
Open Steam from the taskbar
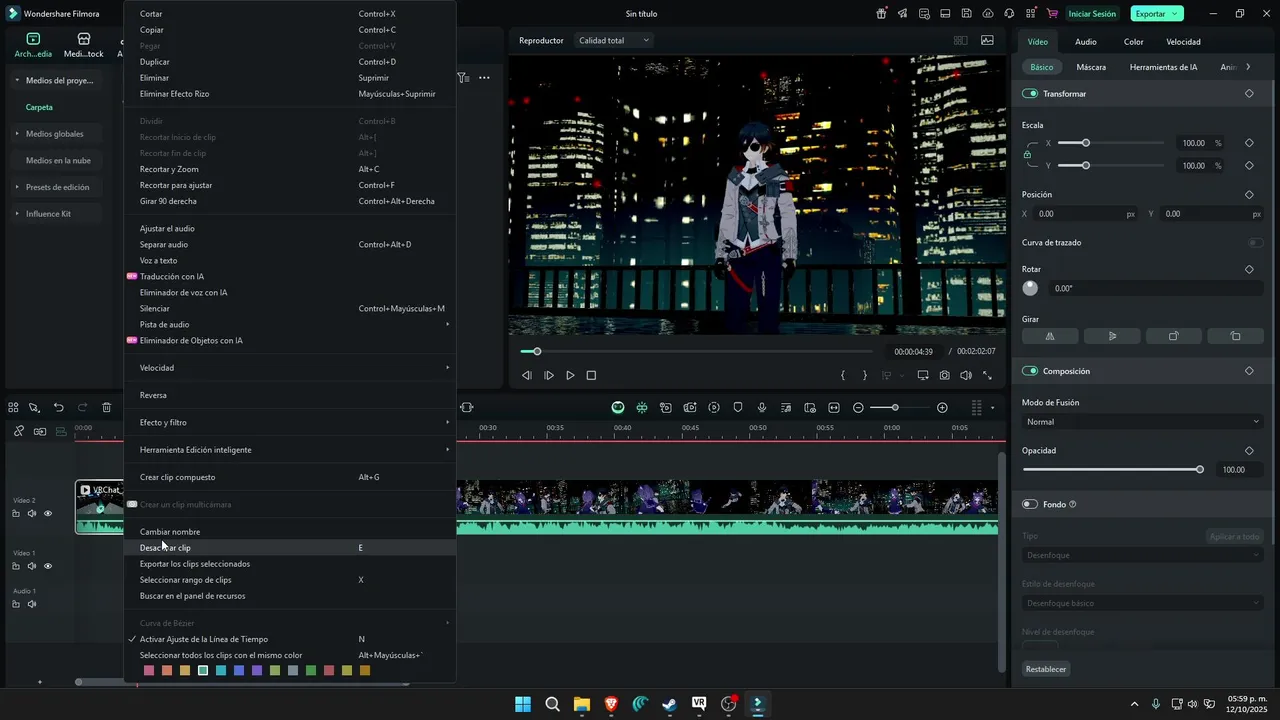point(670,704)
